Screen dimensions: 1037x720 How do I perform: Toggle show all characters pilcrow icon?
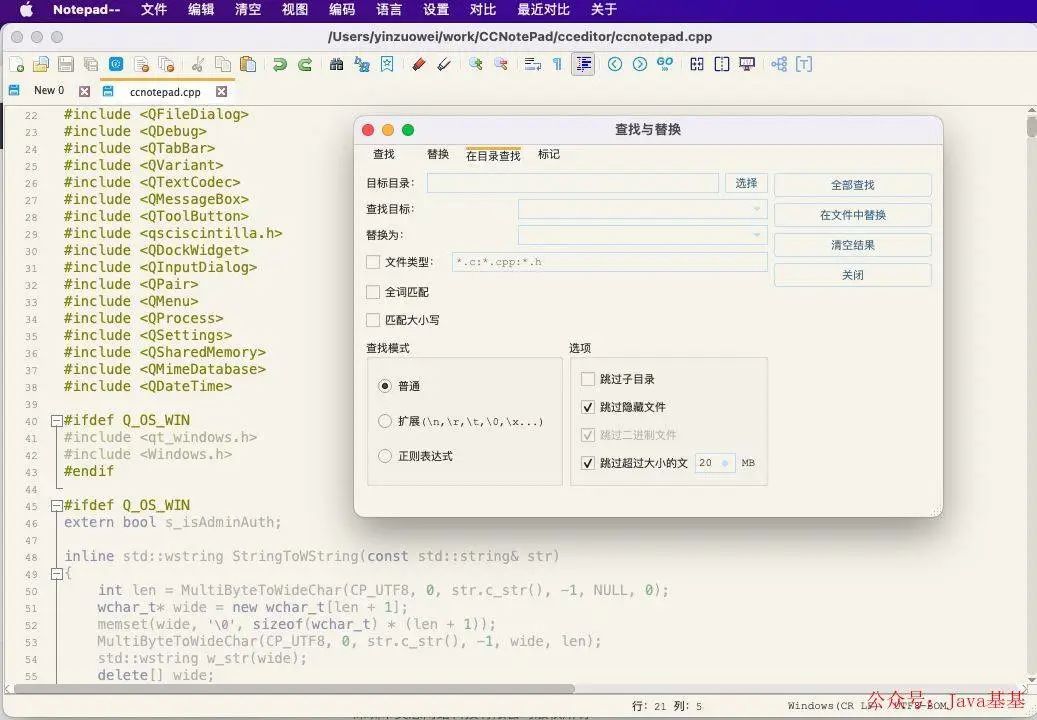pyautogui.click(x=558, y=64)
